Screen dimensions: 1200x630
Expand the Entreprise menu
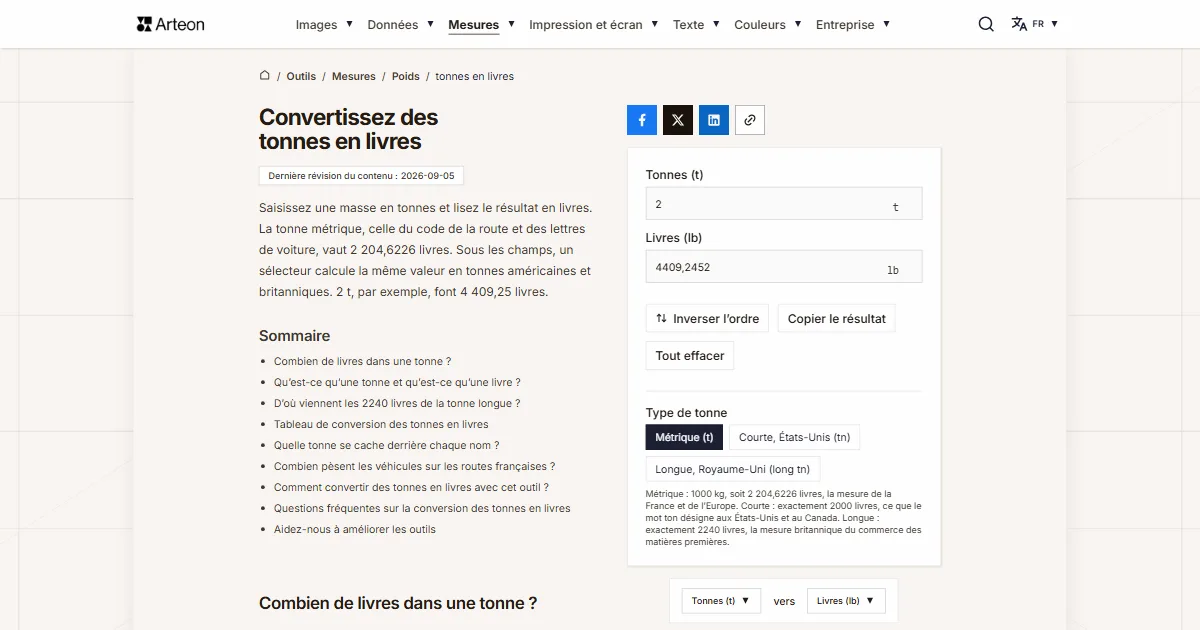point(853,25)
